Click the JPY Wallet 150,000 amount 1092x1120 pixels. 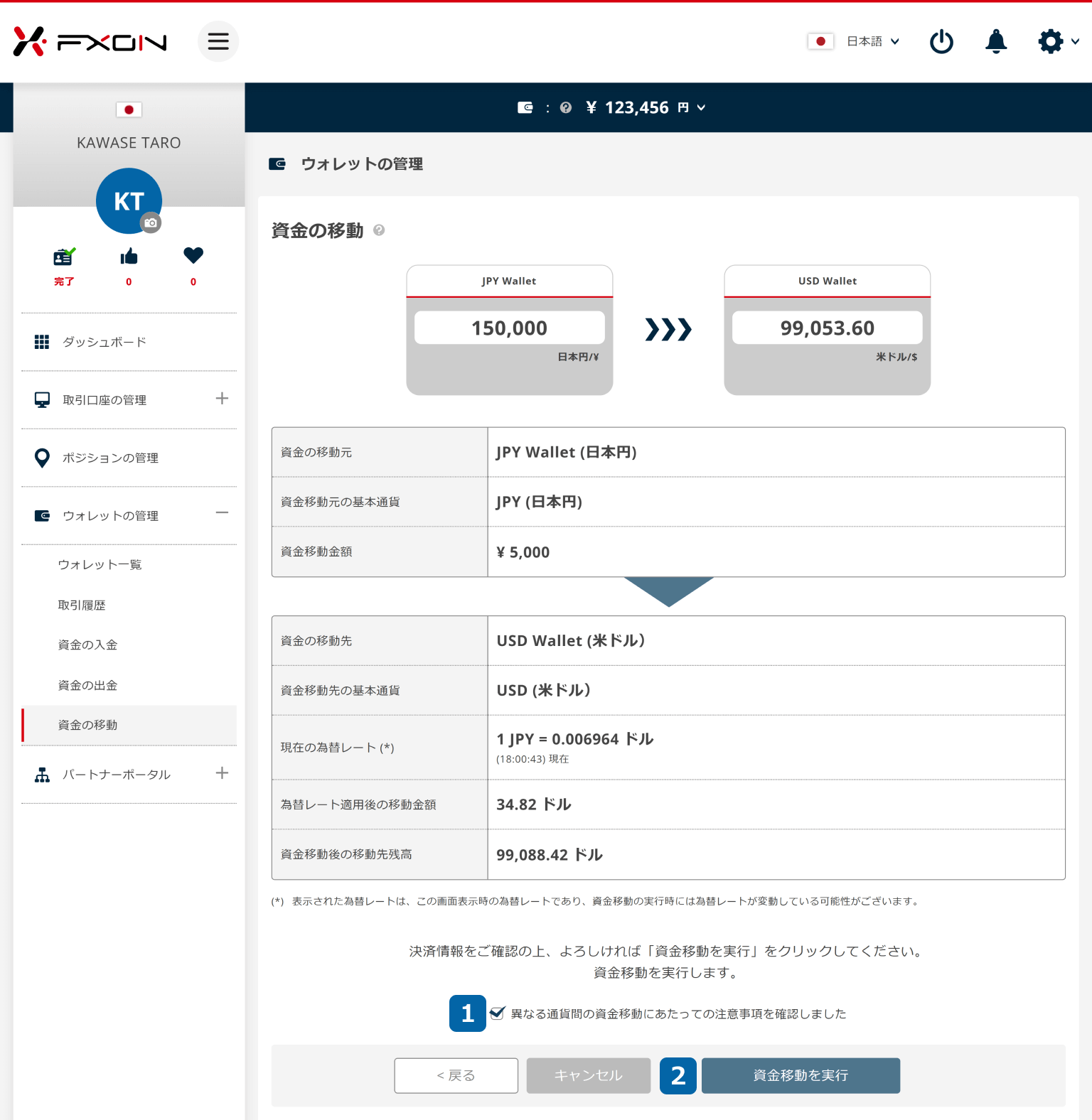tap(510, 328)
